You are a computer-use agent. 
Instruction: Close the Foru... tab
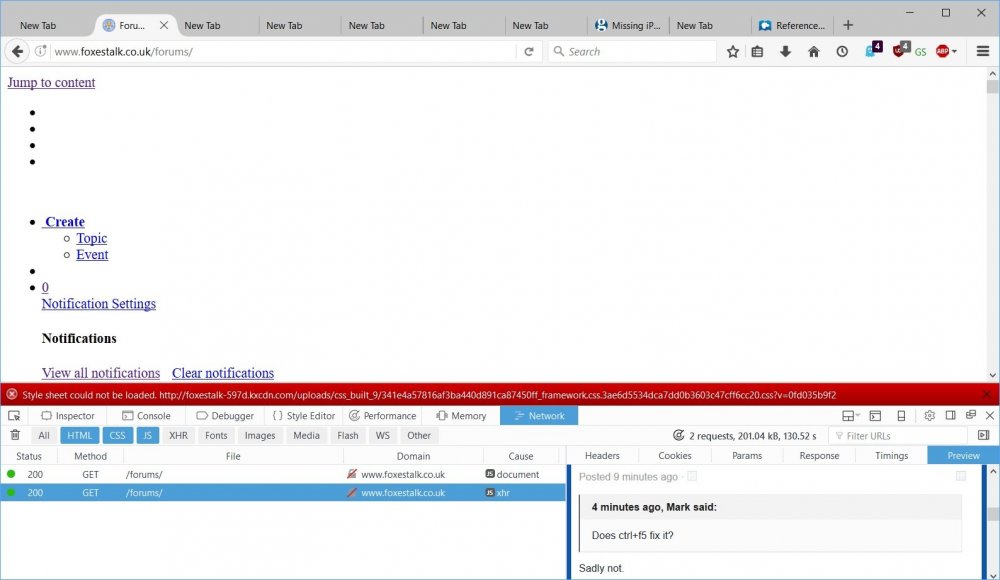pyautogui.click(x=164, y=25)
